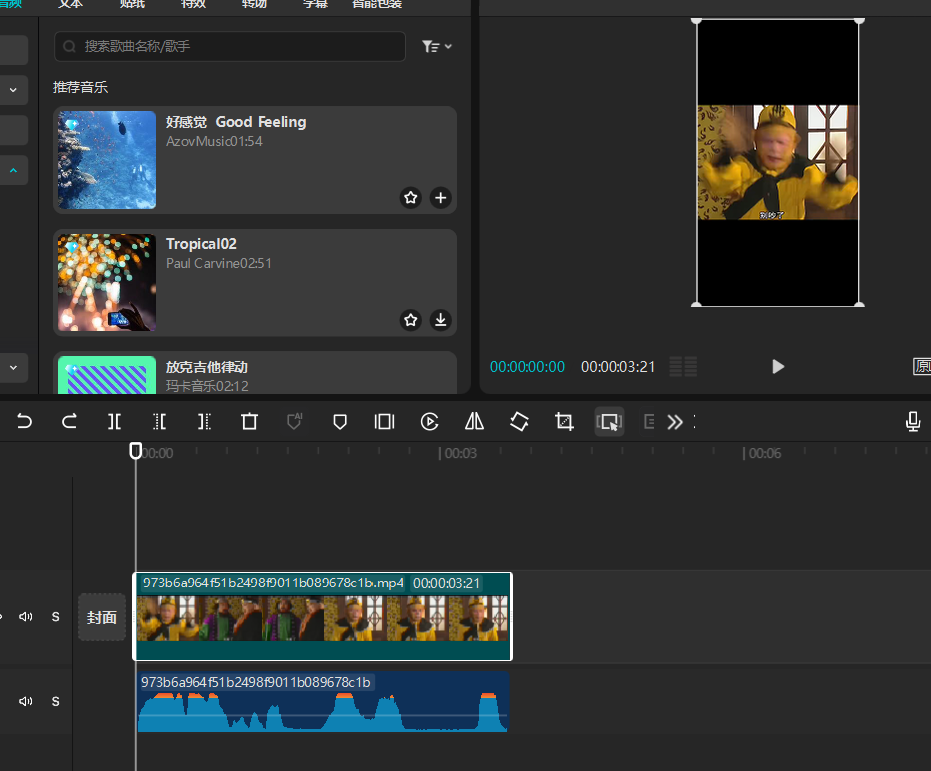Open the 智能包装 tab
Image resolution: width=931 pixels, height=771 pixels.
pyautogui.click(x=377, y=4)
